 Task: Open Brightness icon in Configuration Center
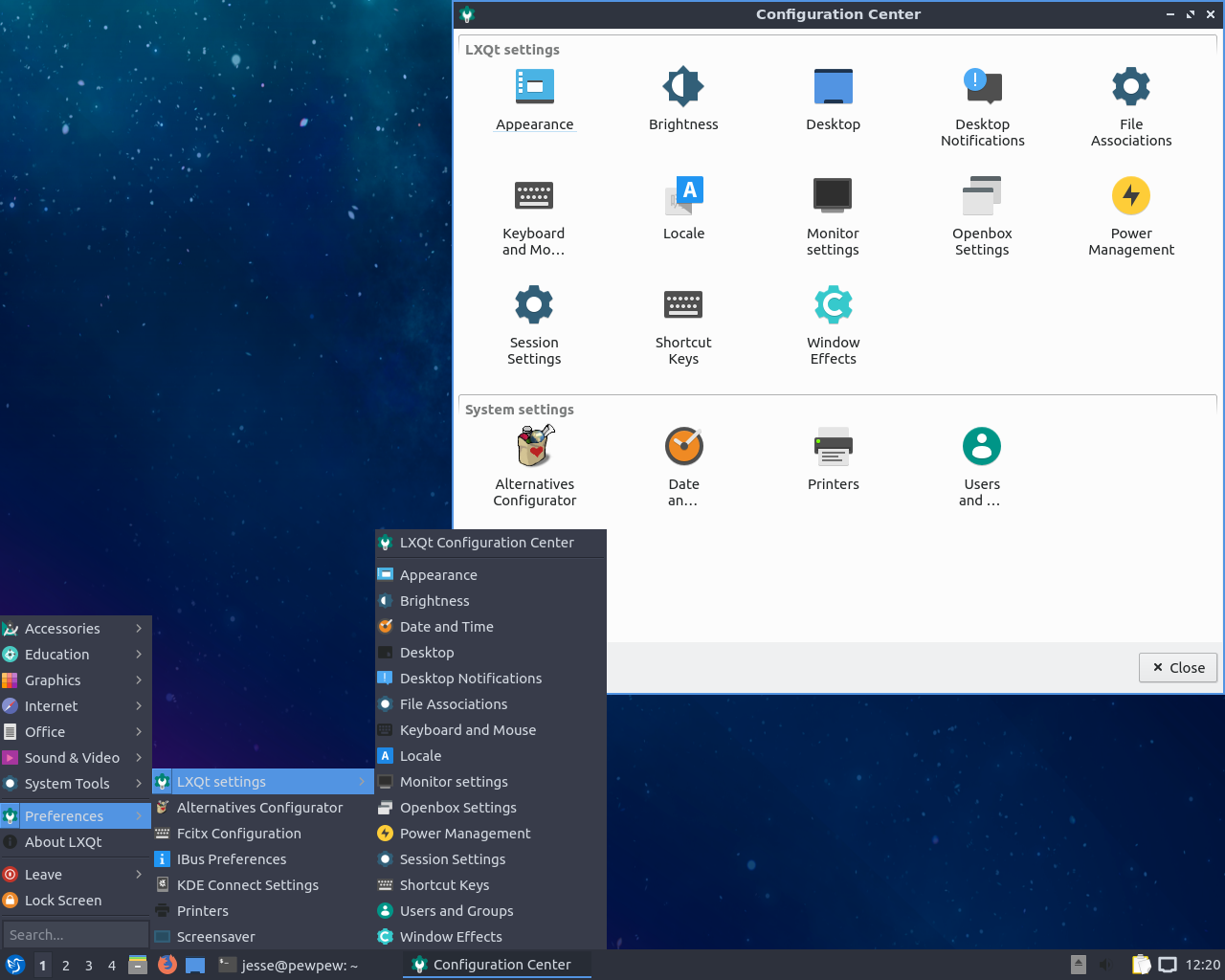pyautogui.click(x=683, y=86)
